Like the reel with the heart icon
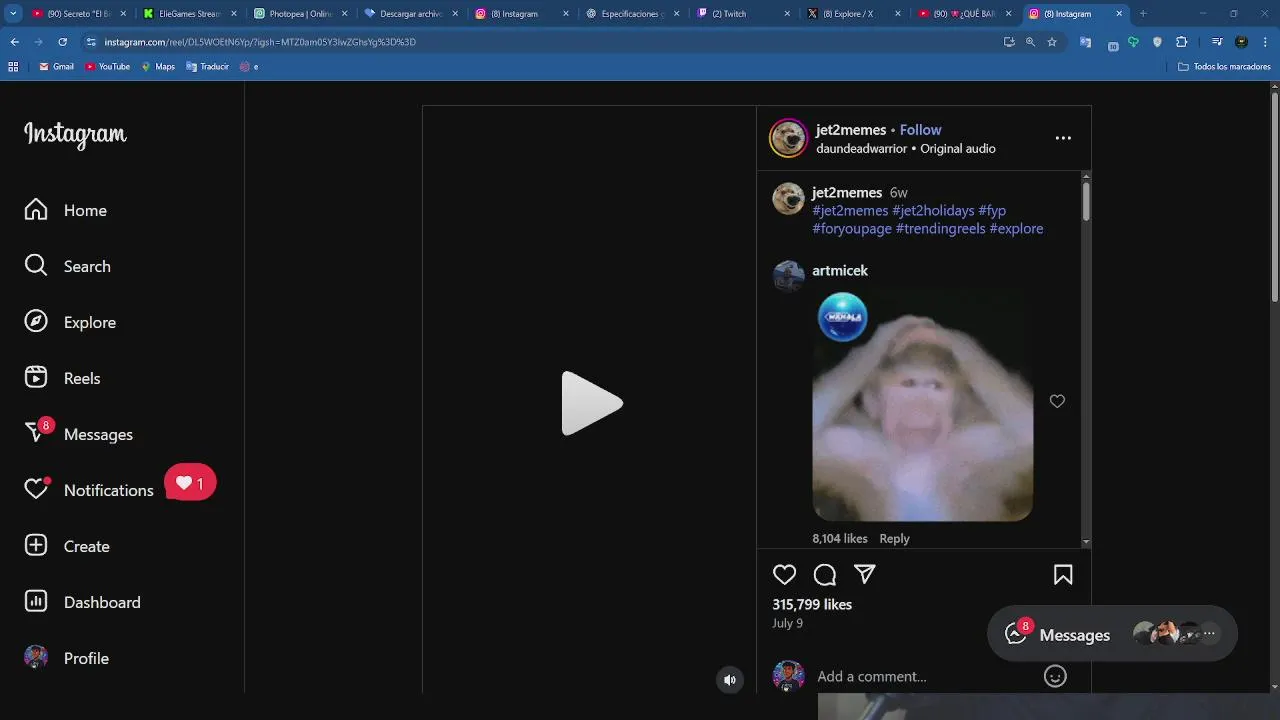This screenshot has width=1280, height=720. pyautogui.click(x=784, y=574)
